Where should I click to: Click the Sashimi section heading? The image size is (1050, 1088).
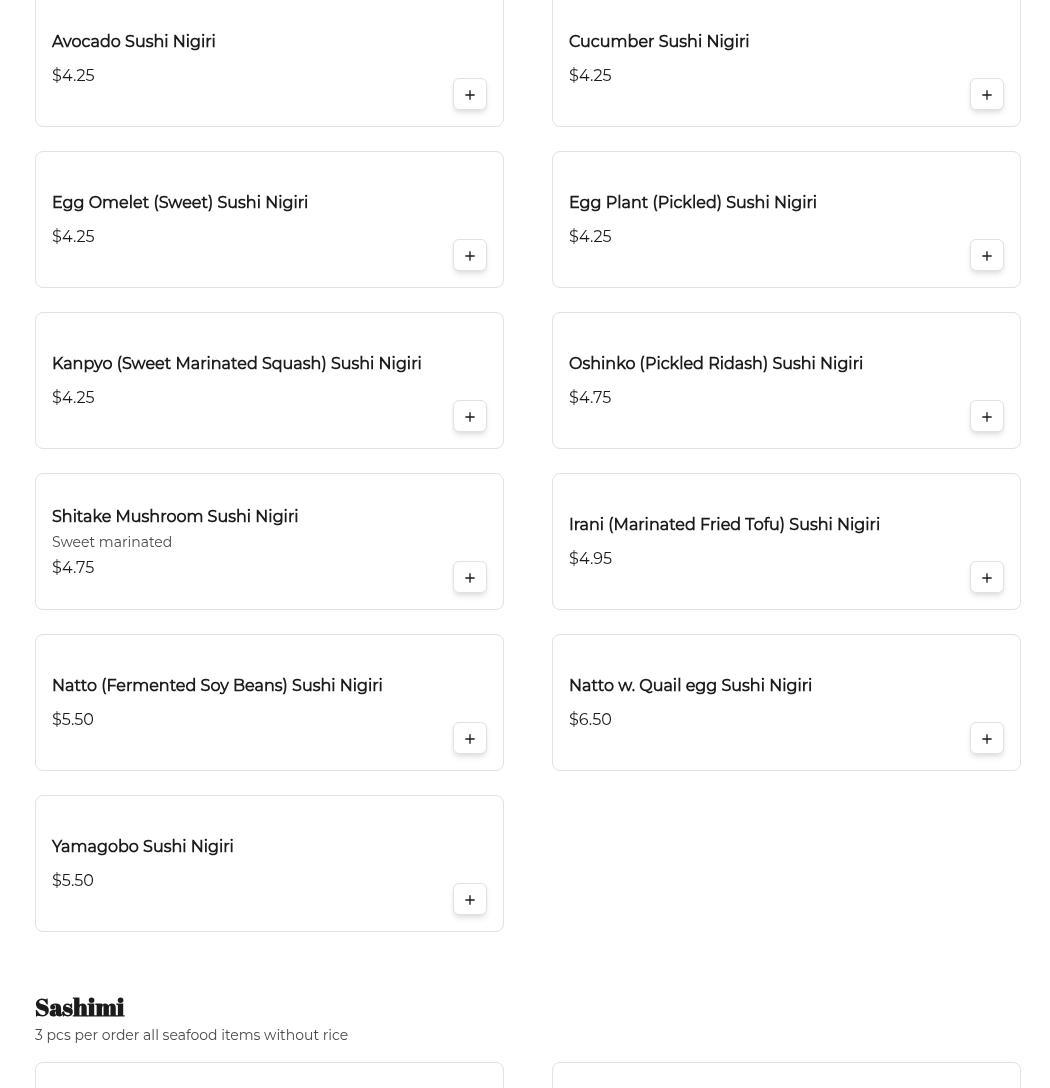(80, 1007)
